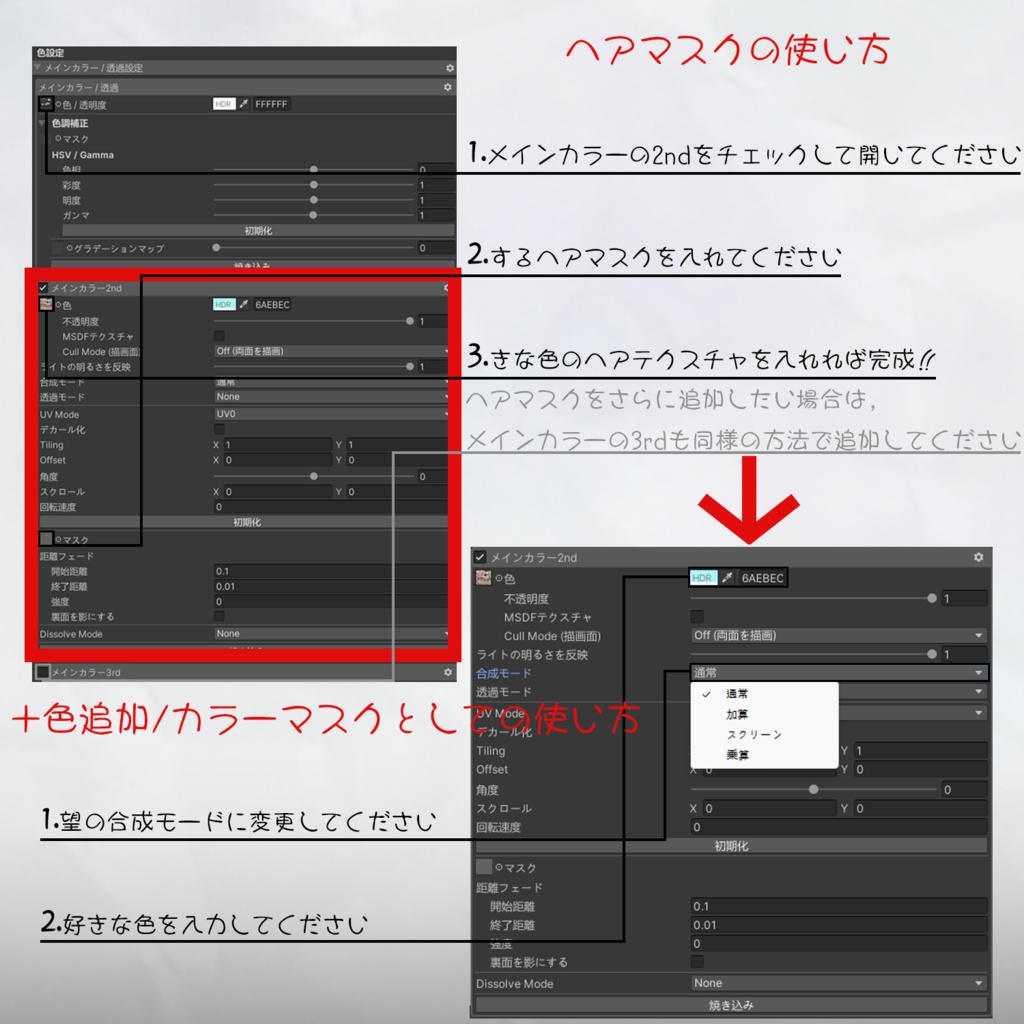Open Dissolve Mode dropdown in the enlarged panel

point(839,983)
